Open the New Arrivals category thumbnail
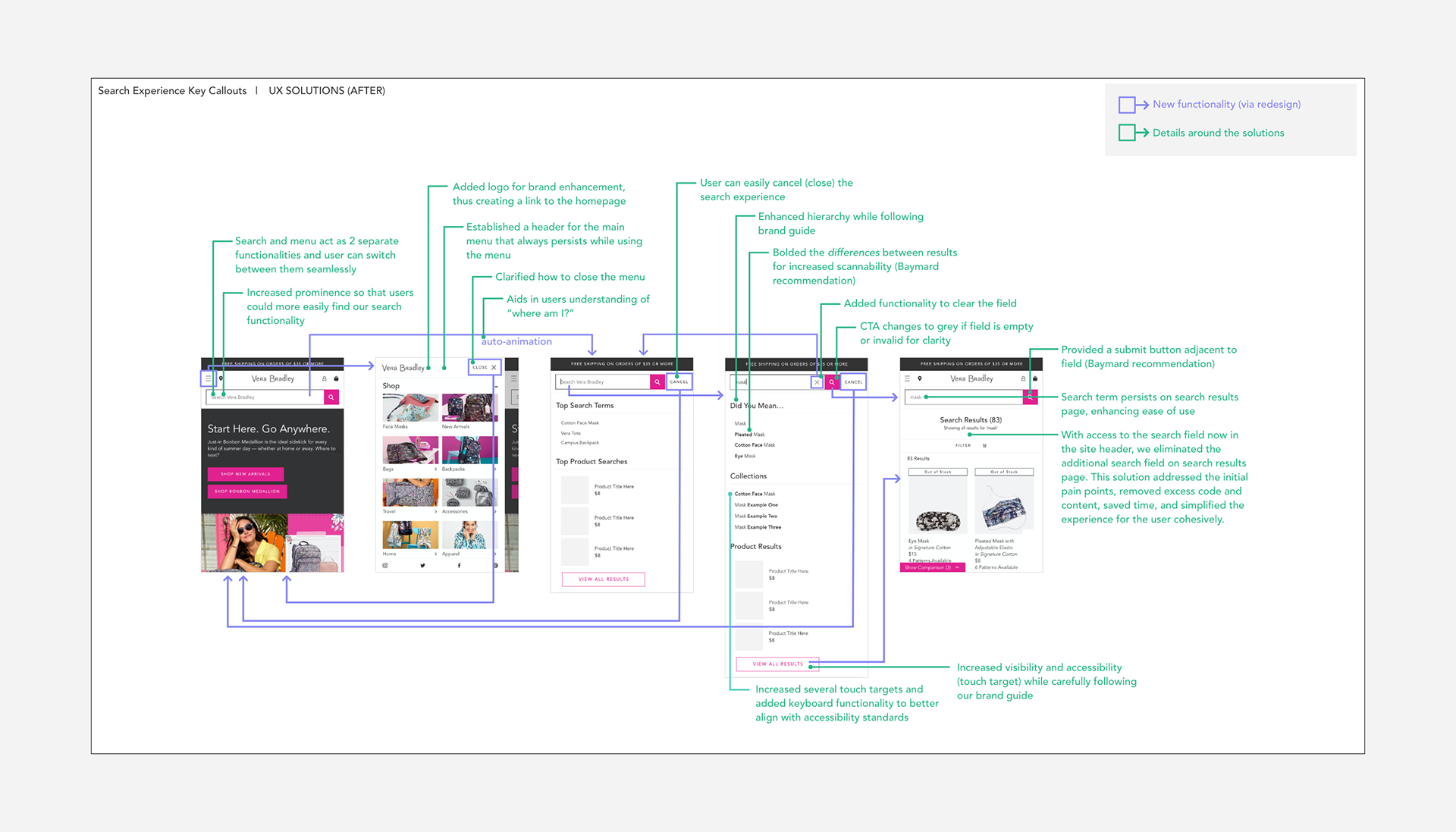Viewport: 1456px width, 832px height. tap(469, 407)
